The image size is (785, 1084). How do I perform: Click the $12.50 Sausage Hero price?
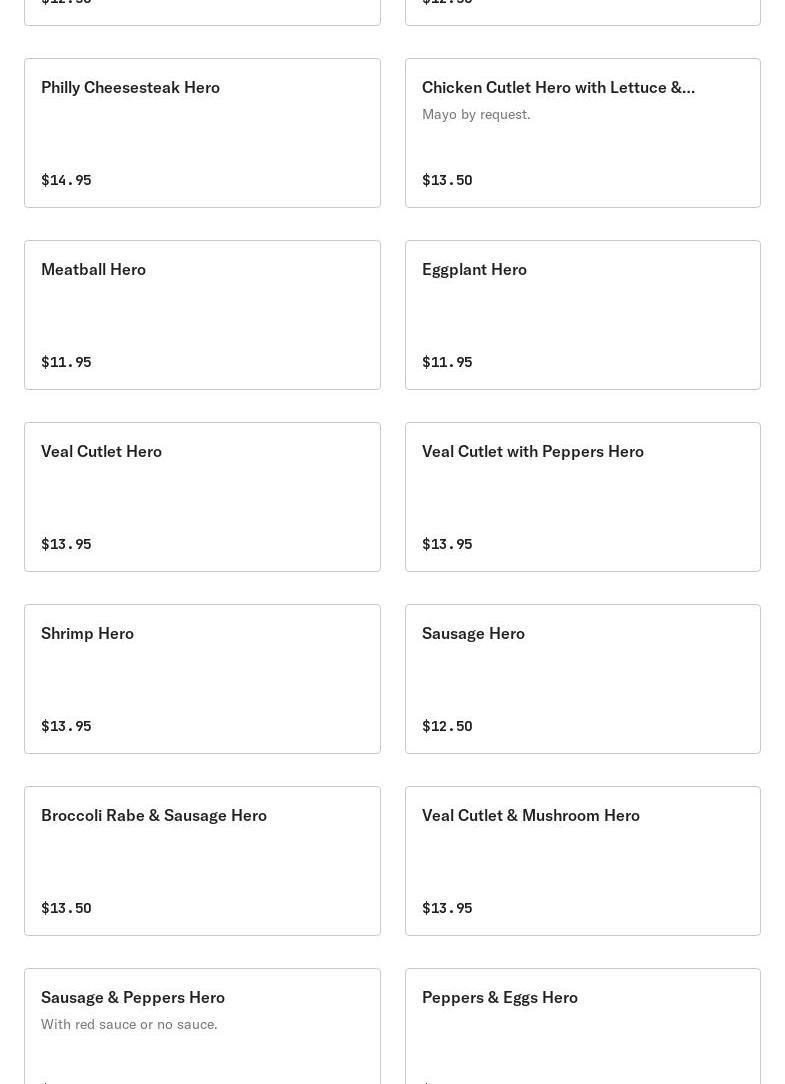(447, 726)
